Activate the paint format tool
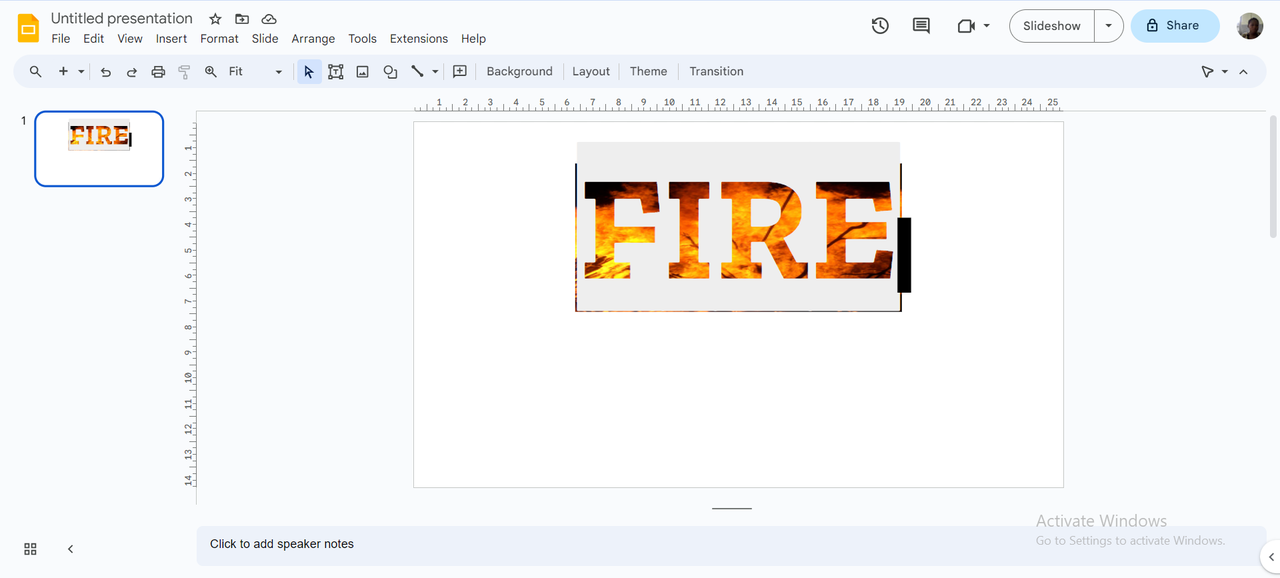Screen dimensions: 1280x578 184,72
